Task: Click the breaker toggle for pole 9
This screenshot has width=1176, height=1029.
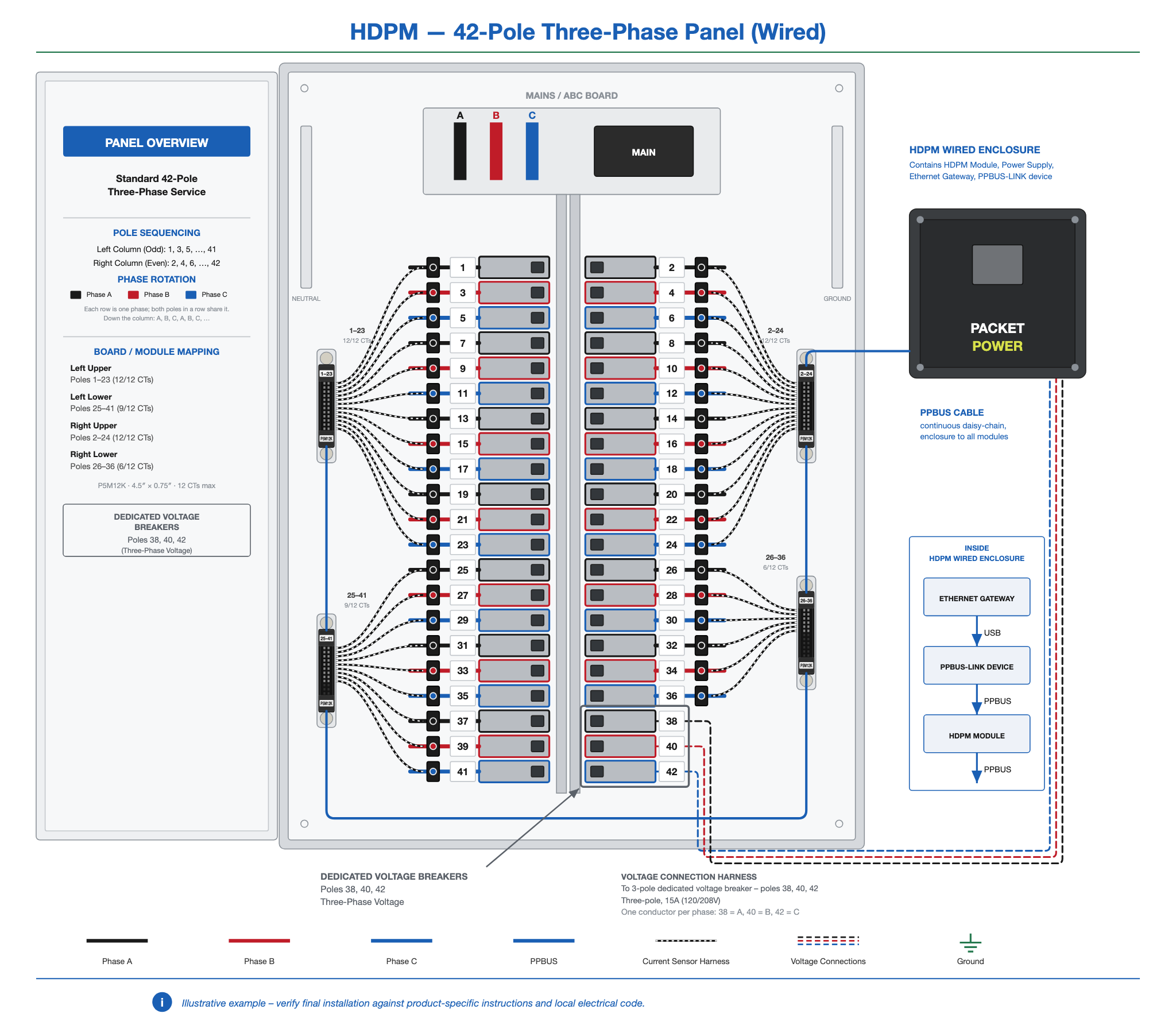Action: pos(537,368)
